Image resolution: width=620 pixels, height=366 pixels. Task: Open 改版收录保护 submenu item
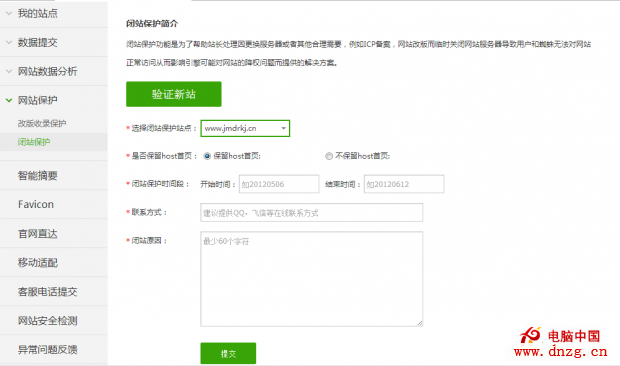point(42,123)
